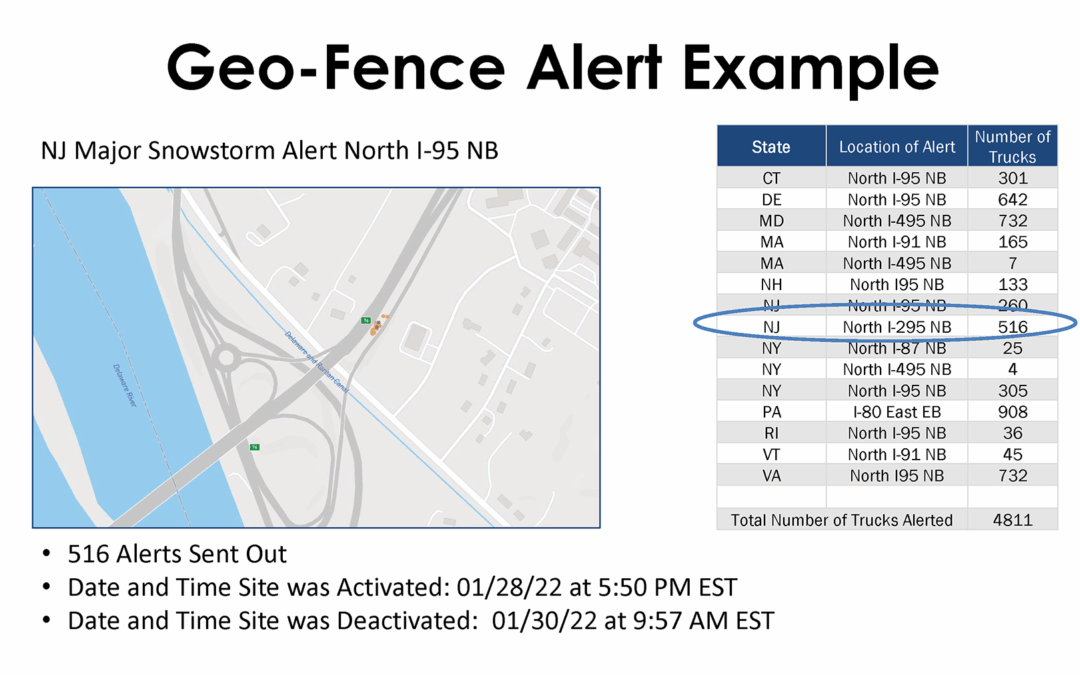Click the site Activated date bullet
Screen dimensions: 1080x675
coord(402,587)
